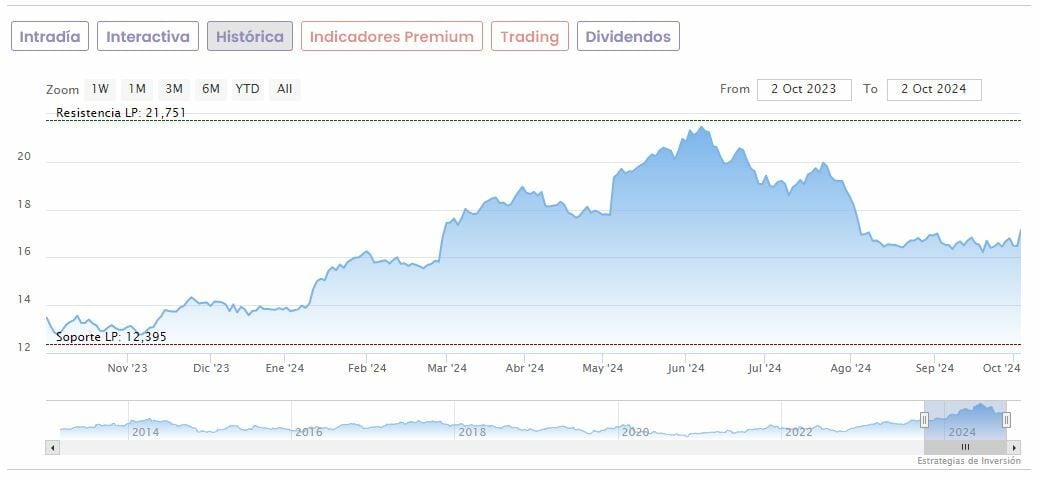The width and height of the screenshot is (1040, 482).
Task: Click the navigator left range handle
Action: [x=925, y=420]
